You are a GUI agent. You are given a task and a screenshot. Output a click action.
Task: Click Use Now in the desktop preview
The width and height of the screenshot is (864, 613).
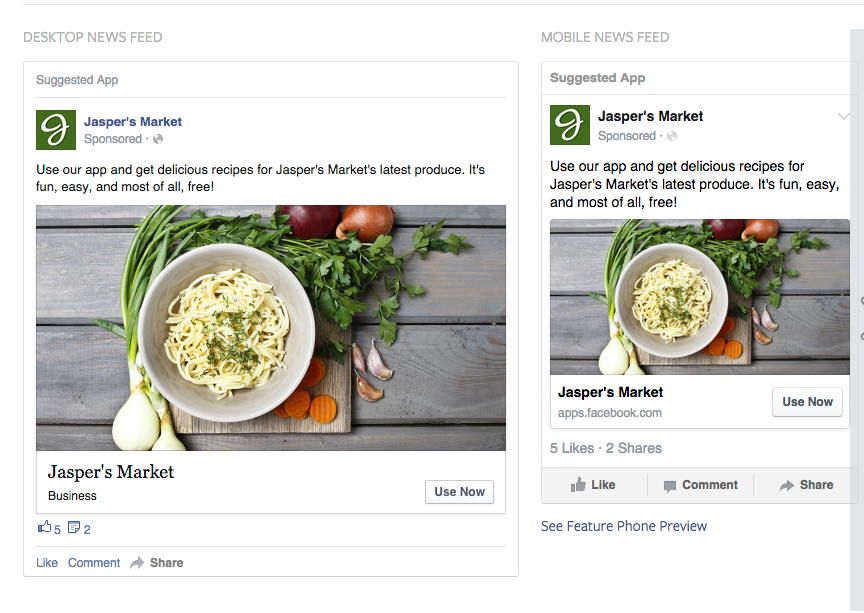(x=459, y=491)
